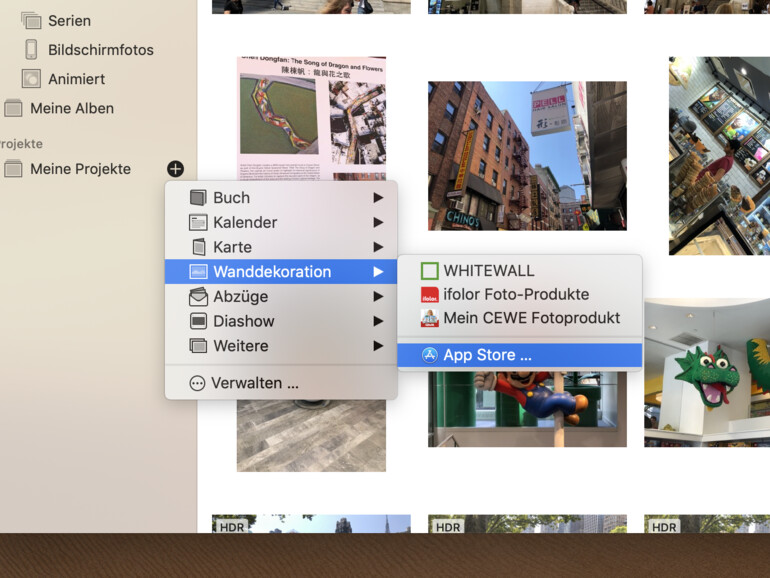Expand the Buch submenu arrow

(378, 197)
